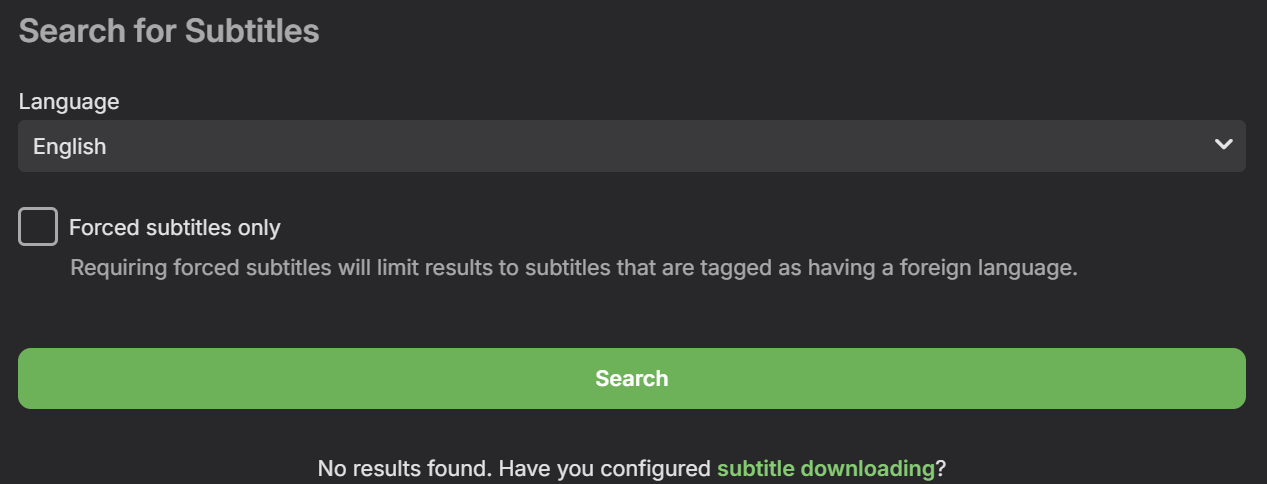
Task: Expand the language selection combo box
Action: pyautogui.click(x=631, y=146)
